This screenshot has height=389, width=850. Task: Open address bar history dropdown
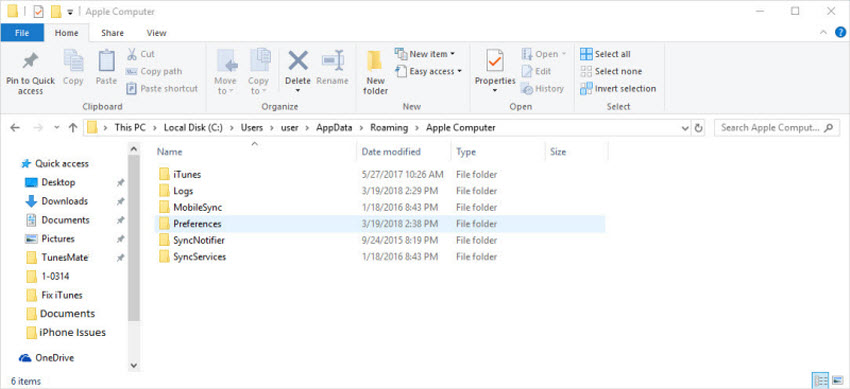[685, 128]
